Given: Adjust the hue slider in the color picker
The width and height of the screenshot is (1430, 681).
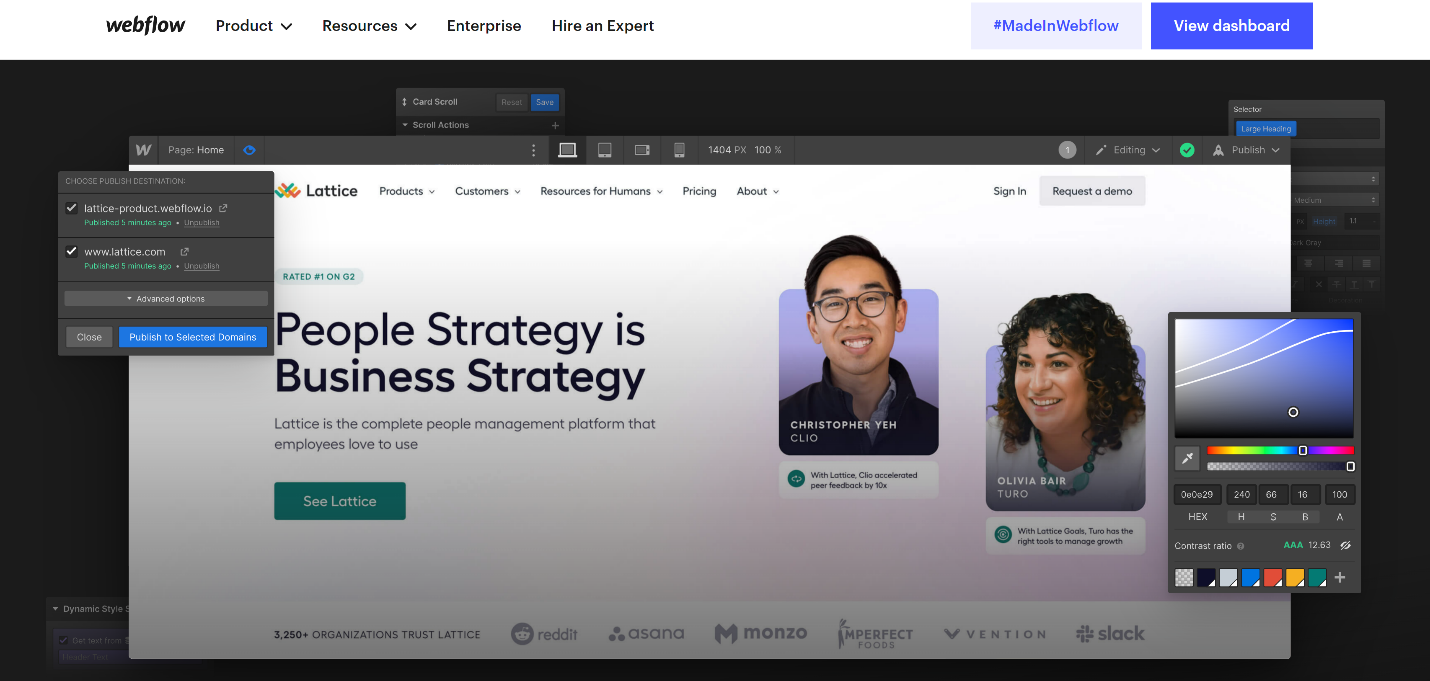Looking at the screenshot, I should coord(1280,450).
